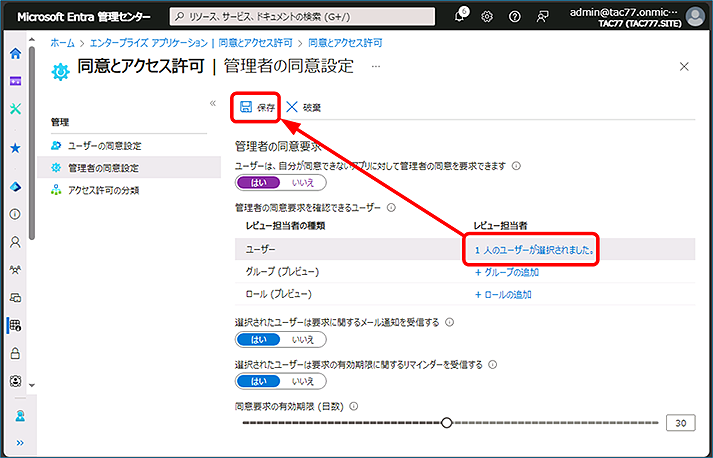Show info for admin consent request setting
The width and height of the screenshot is (713, 458).
point(516,166)
